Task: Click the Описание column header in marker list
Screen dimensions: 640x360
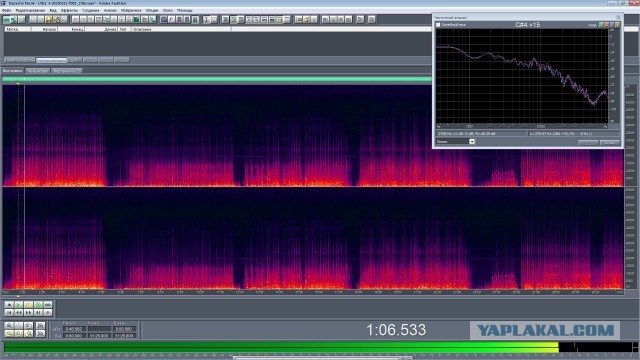Action: pos(181,29)
